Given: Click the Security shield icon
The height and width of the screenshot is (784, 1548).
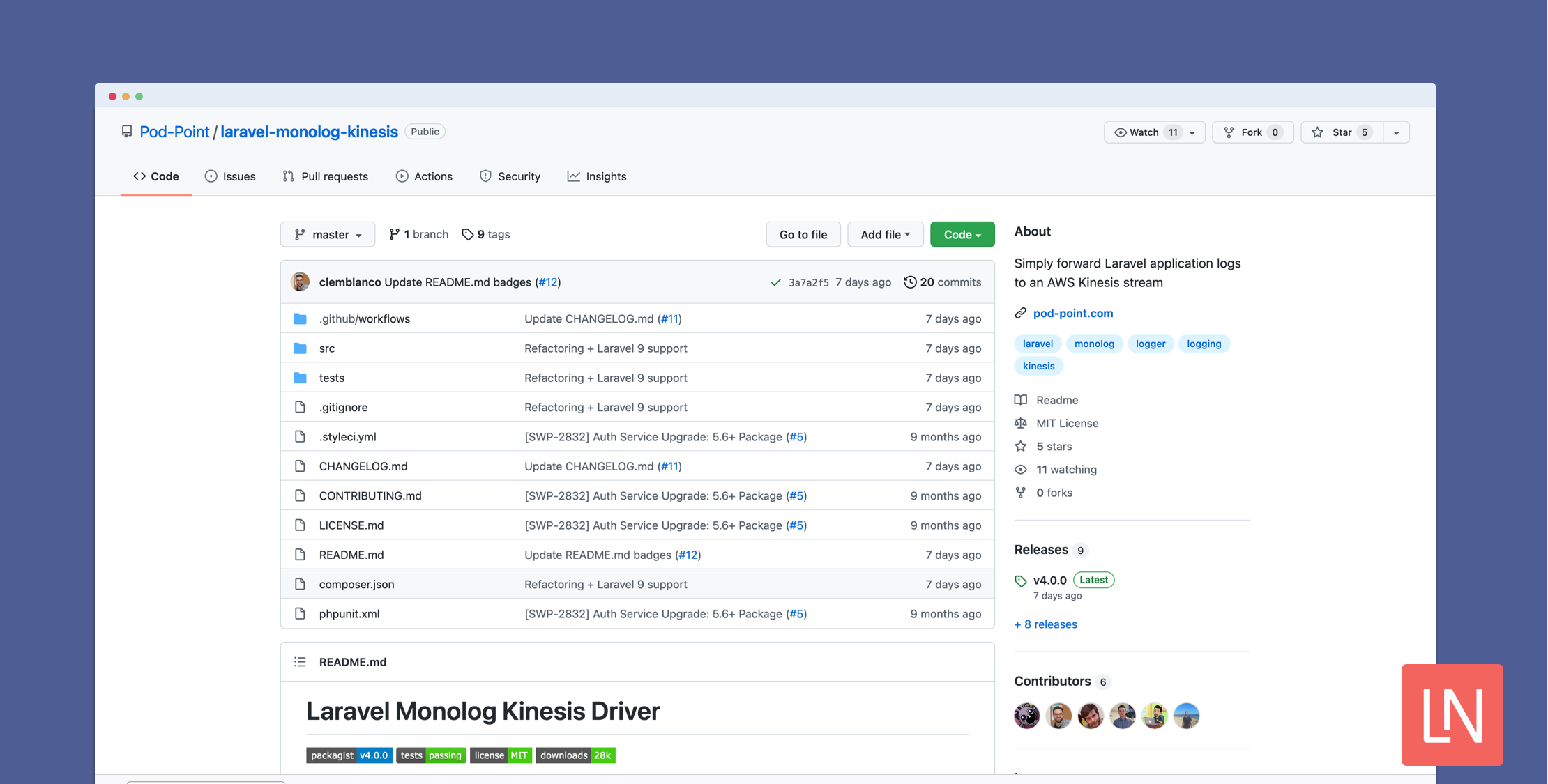Looking at the screenshot, I should point(485,175).
